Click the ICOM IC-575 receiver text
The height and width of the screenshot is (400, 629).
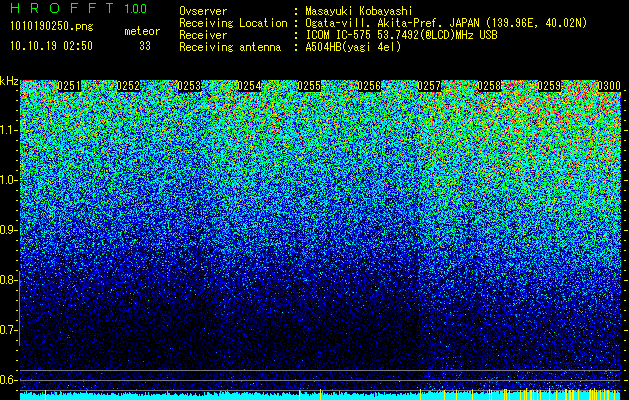coord(401,35)
